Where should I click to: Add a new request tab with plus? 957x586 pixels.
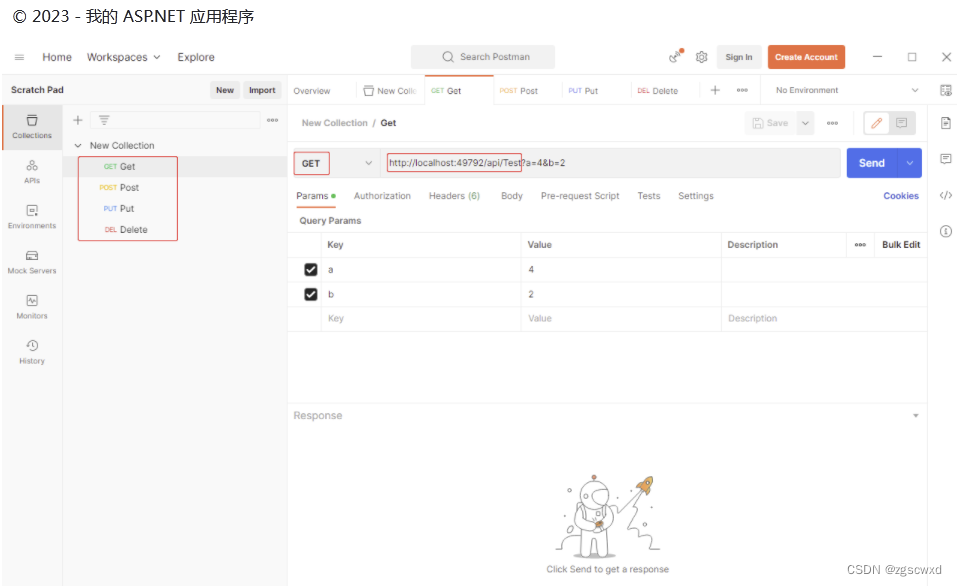pos(715,90)
